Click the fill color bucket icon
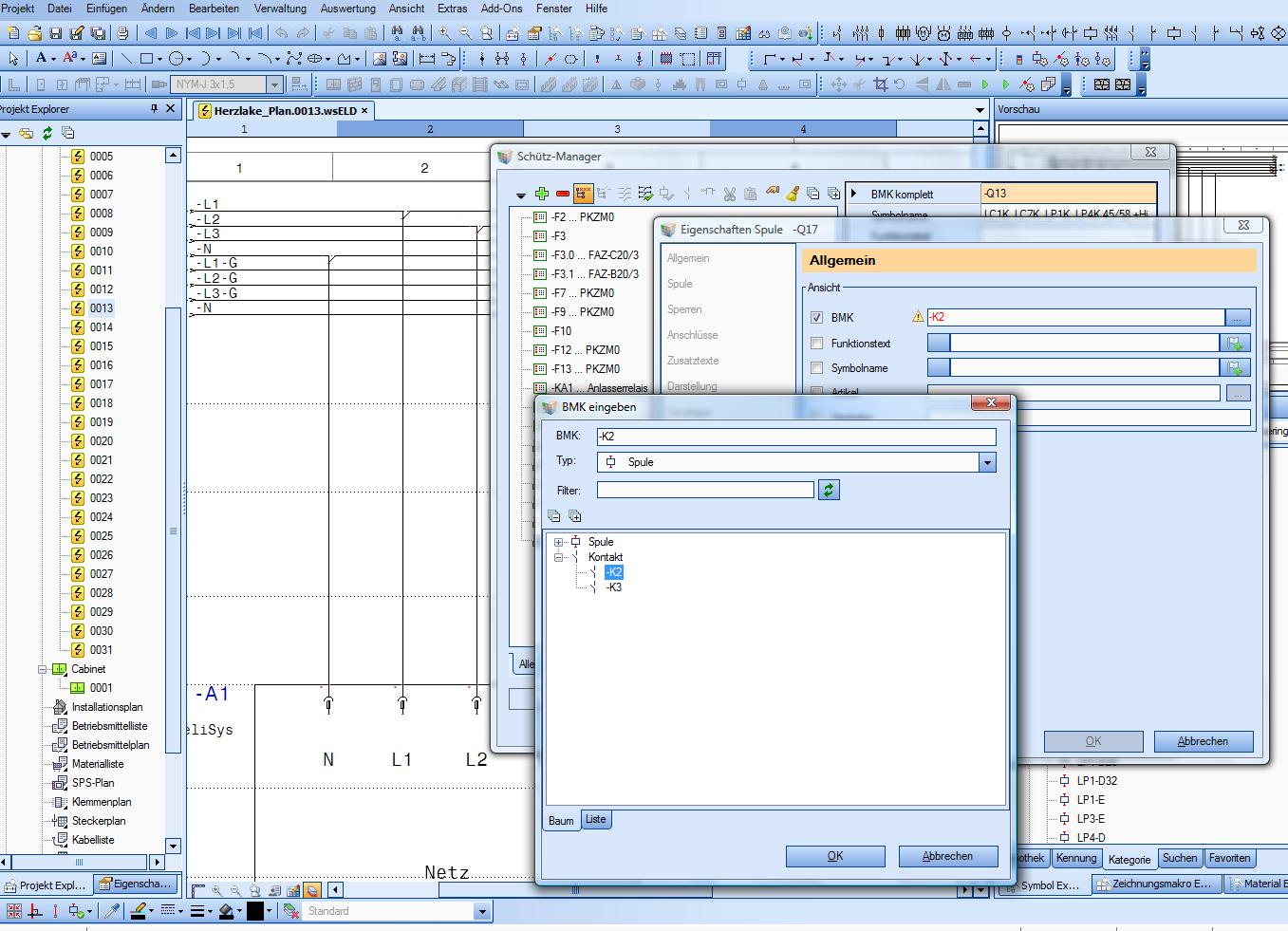Viewport: 1288px width, 931px height. pyautogui.click(x=226, y=911)
